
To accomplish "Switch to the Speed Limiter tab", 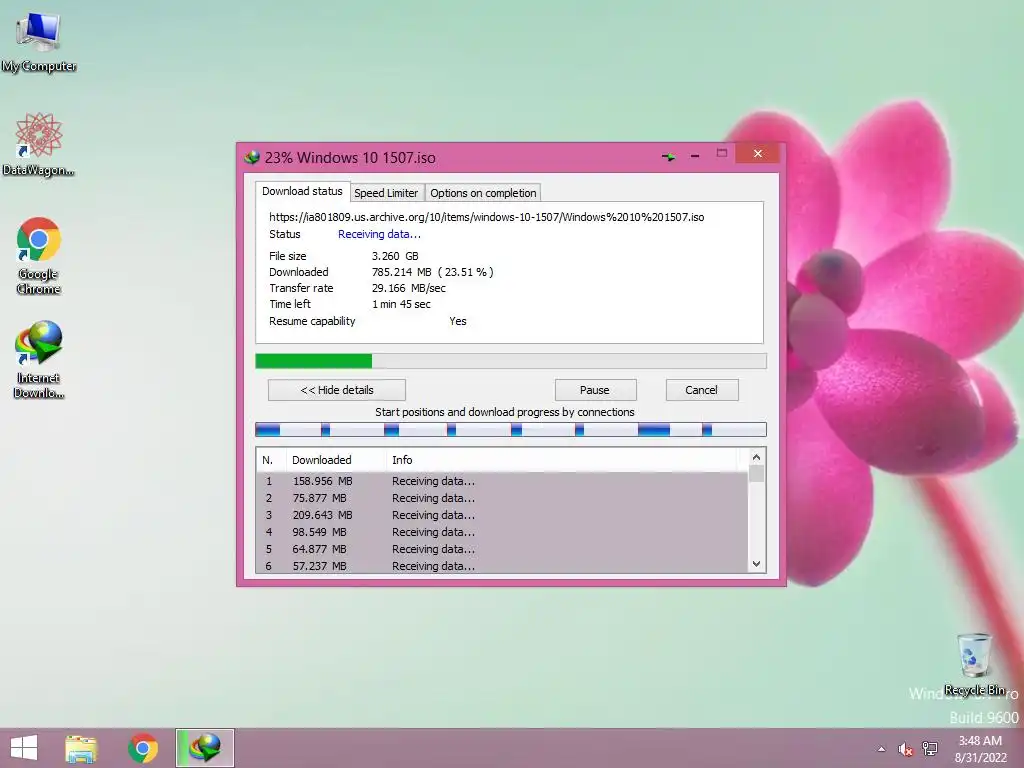I will tap(386, 193).
